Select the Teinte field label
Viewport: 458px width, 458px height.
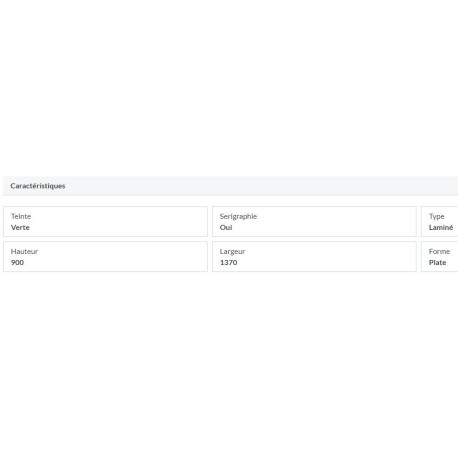coord(21,216)
